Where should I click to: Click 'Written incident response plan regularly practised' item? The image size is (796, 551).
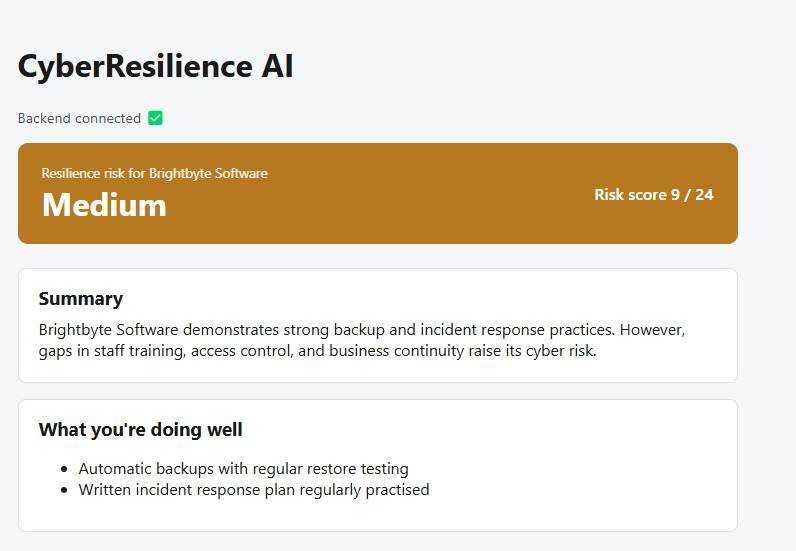coord(254,490)
